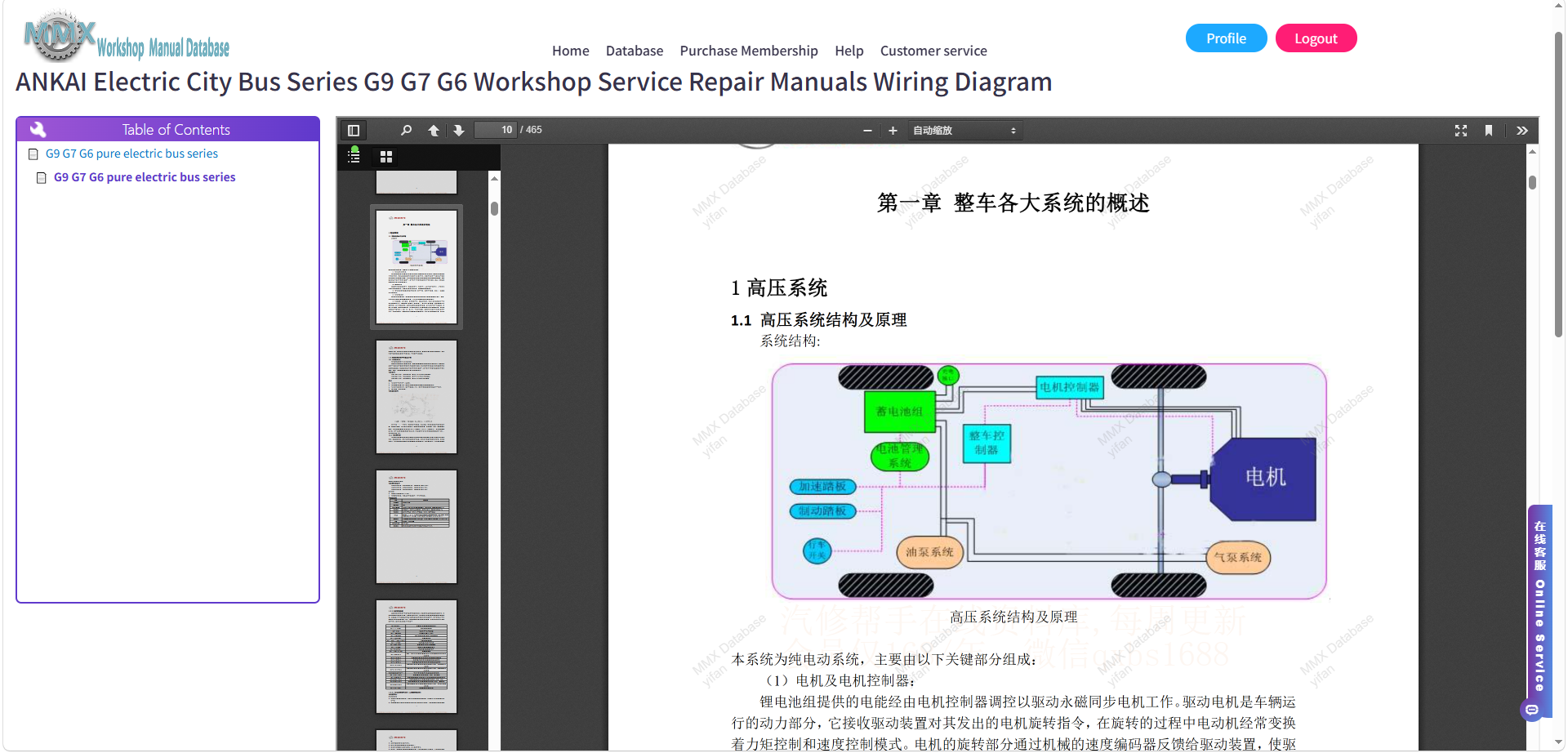Screen dimensions: 1568x753
Task: Open the find-in-document search tool
Action: pyautogui.click(x=406, y=131)
